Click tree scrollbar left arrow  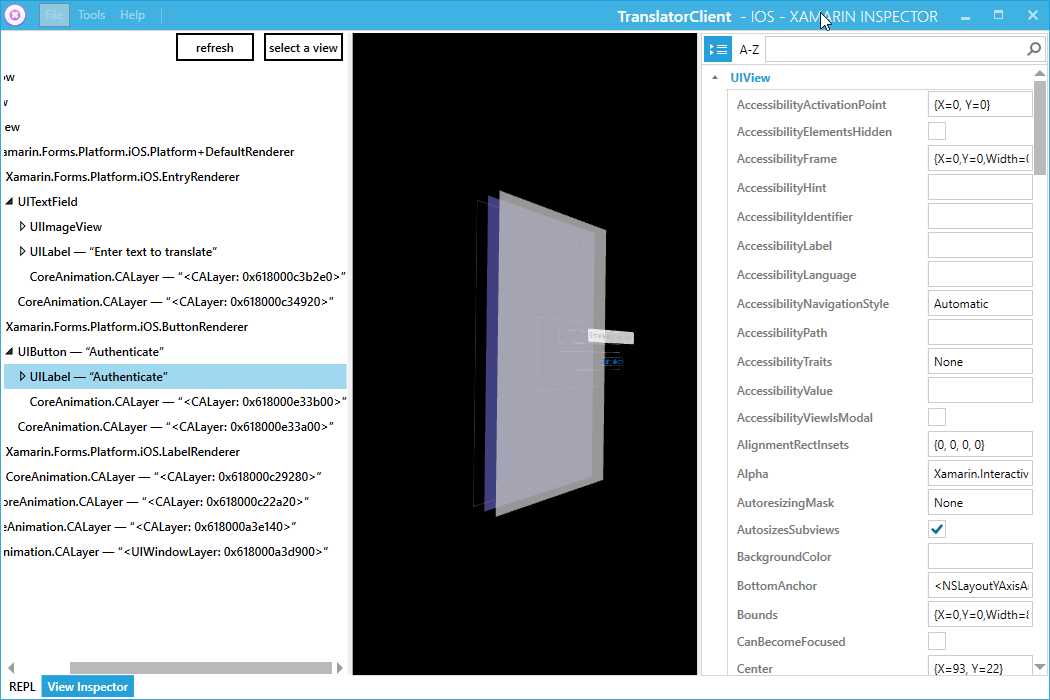[x=11, y=668]
